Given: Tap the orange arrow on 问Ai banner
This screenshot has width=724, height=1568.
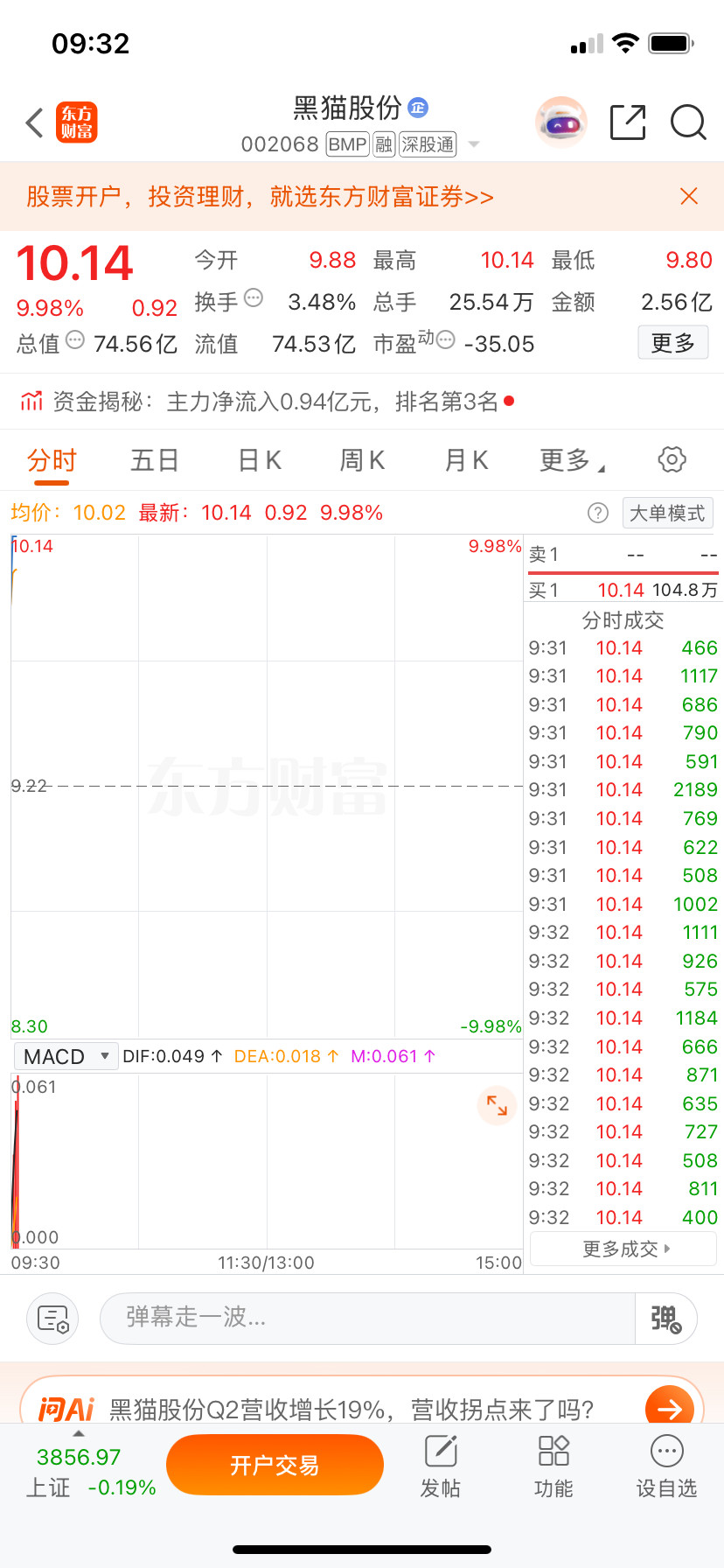Looking at the screenshot, I should coord(670,1408).
